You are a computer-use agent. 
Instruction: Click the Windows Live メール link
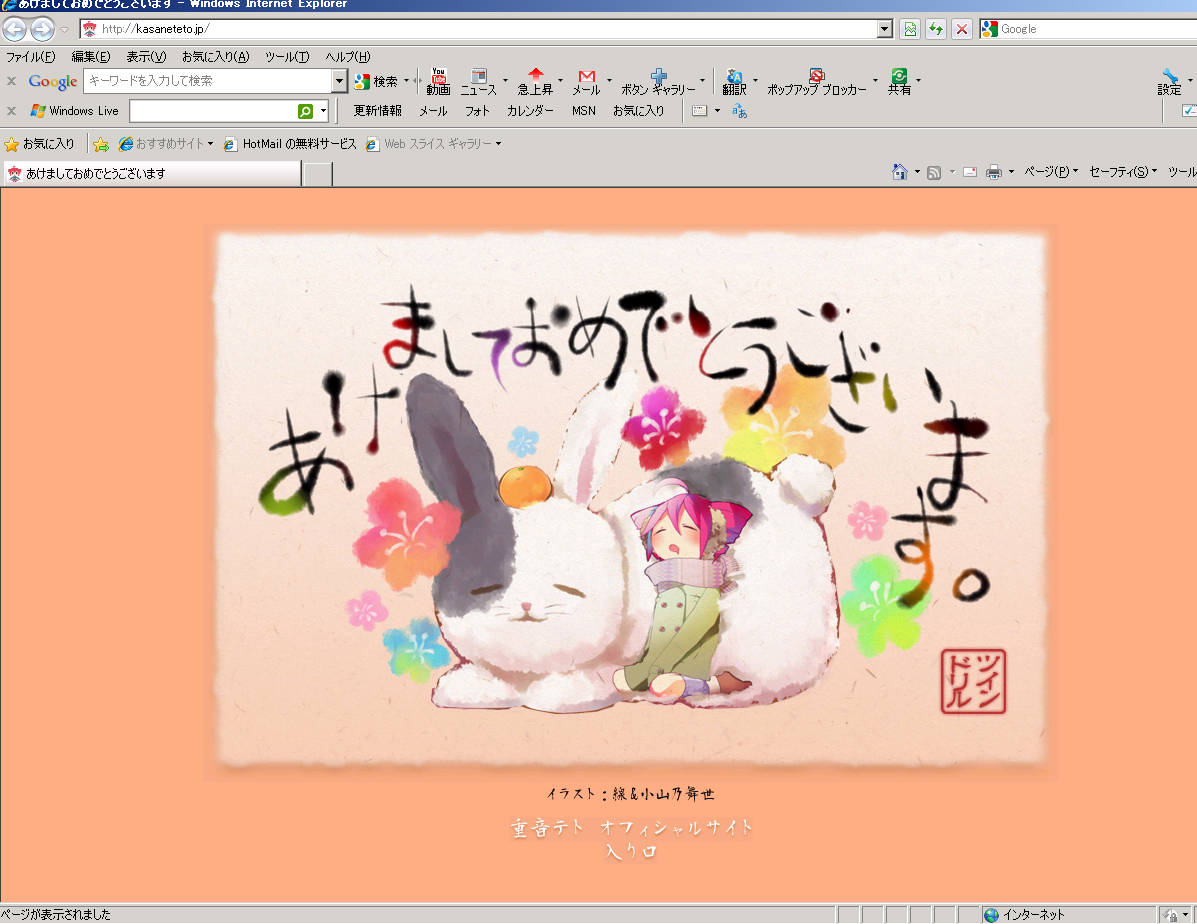click(x=433, y=111)
